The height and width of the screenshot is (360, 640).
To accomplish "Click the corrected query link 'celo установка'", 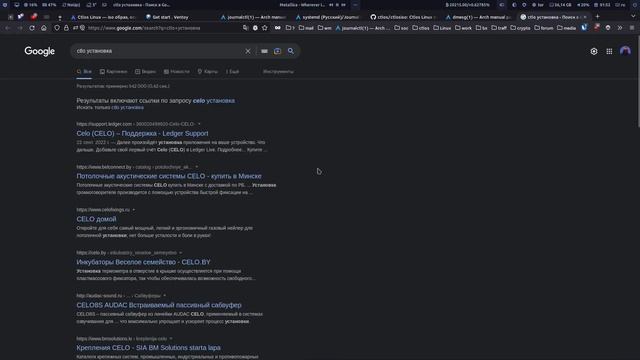I will pos(213,100).
